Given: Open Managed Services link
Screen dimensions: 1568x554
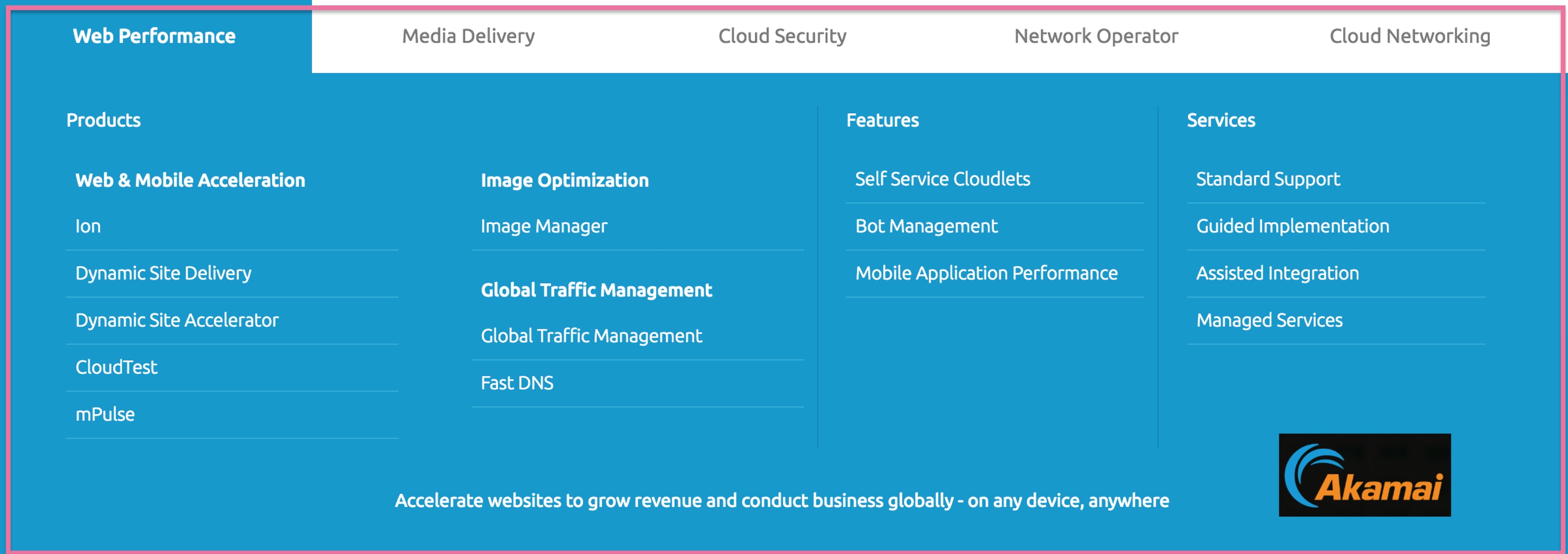Looking at the screenshot, I should pos(1269,321).
